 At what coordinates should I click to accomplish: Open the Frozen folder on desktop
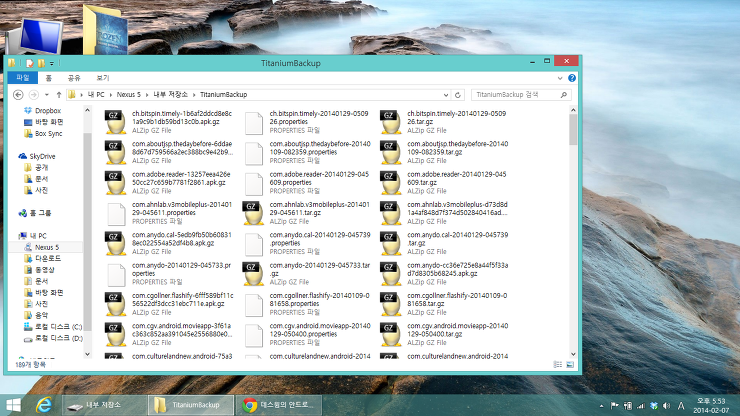click(105, 29)
